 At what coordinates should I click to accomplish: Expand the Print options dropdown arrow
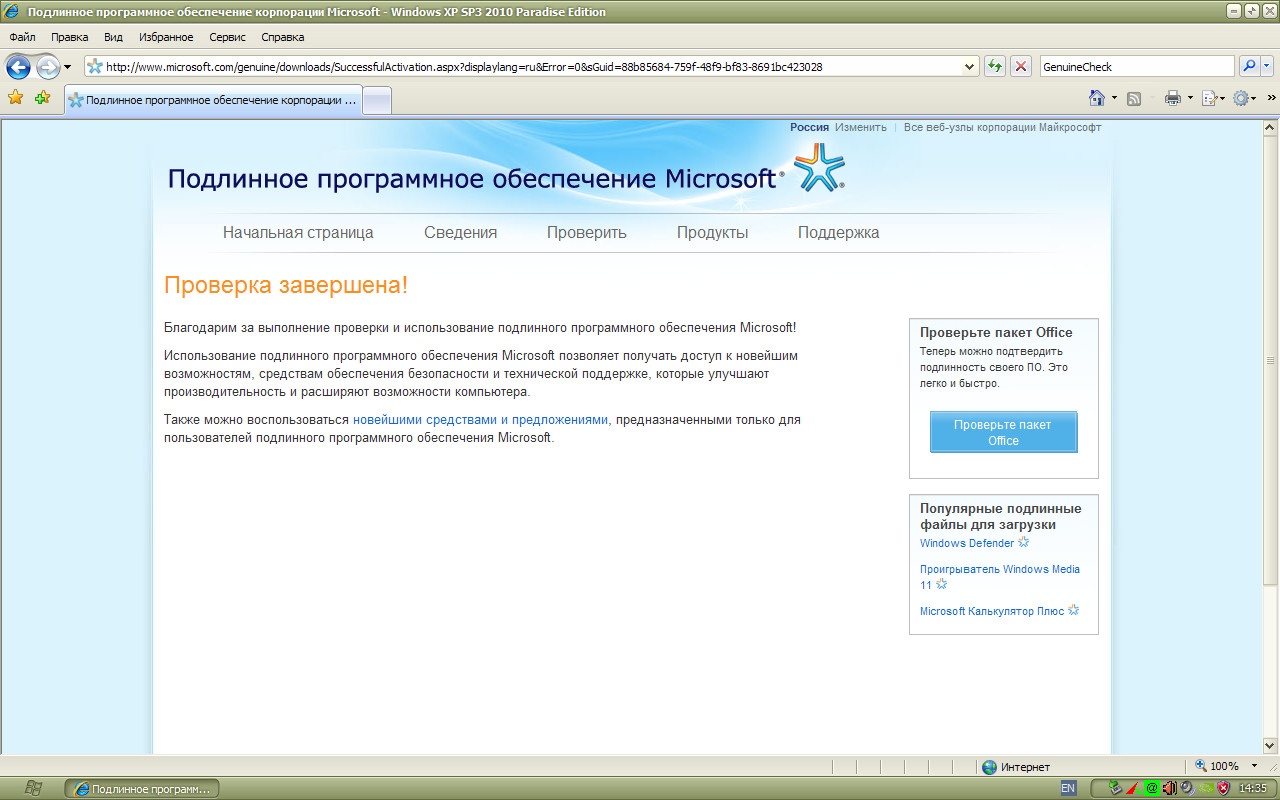coord(1190,98)
